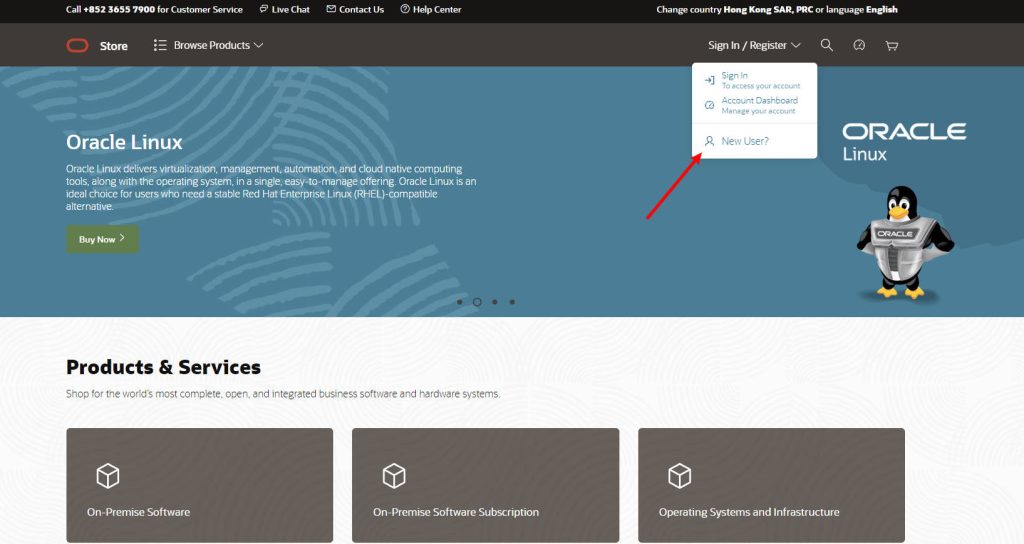Click the Buy Now arrow chevron
The image size is (1024, 544).
coord(122,238)
